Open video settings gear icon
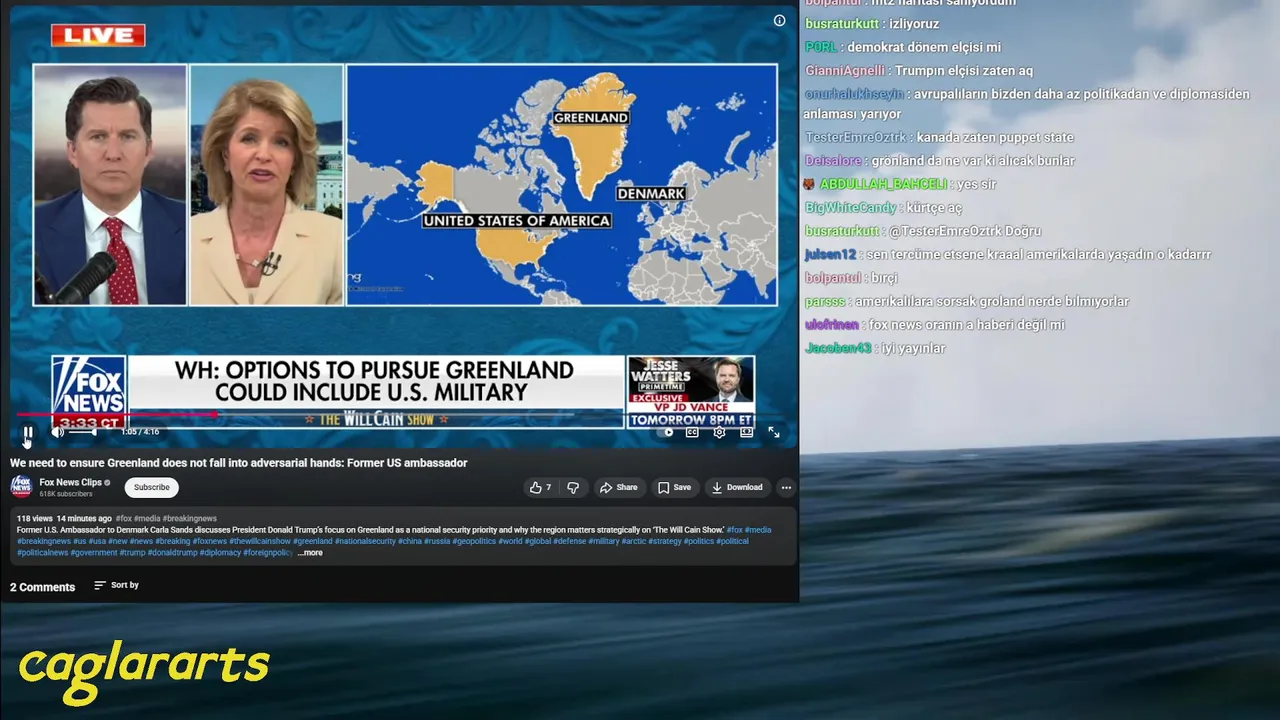The height and width of the screenshot is (720, 1280). 719,432
